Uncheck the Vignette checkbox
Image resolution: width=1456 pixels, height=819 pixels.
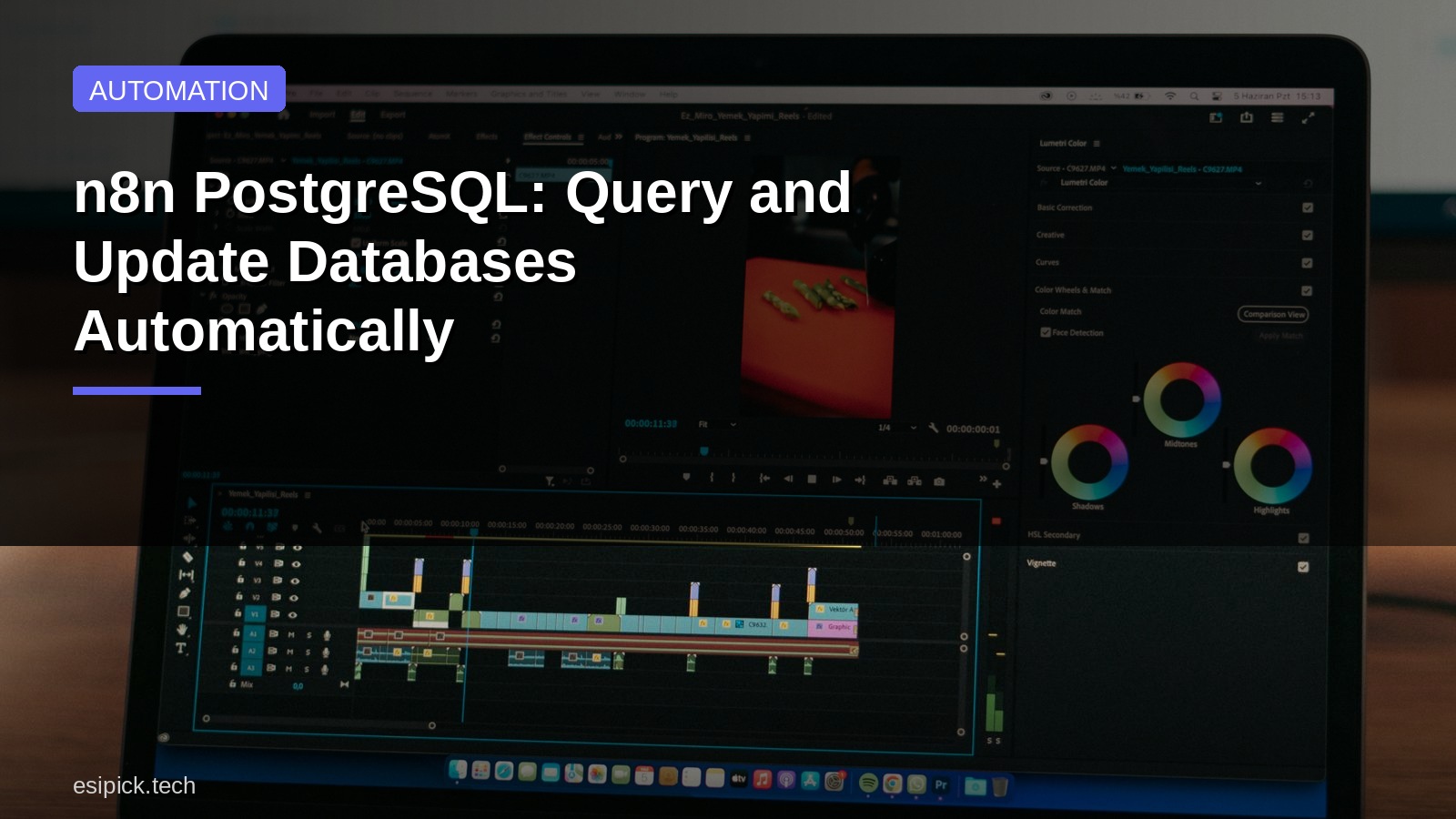point(1303,567)
